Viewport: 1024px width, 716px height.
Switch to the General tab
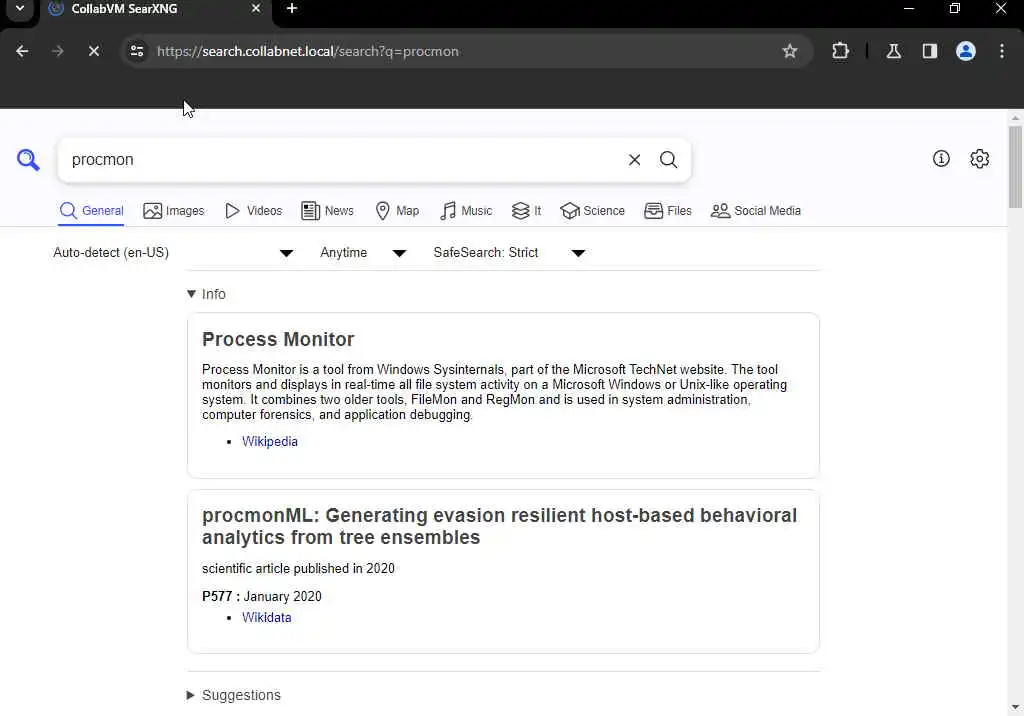point(91,211)
